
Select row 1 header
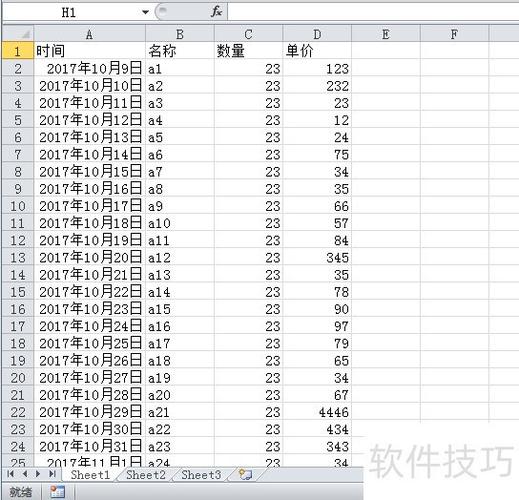[18, 51]
